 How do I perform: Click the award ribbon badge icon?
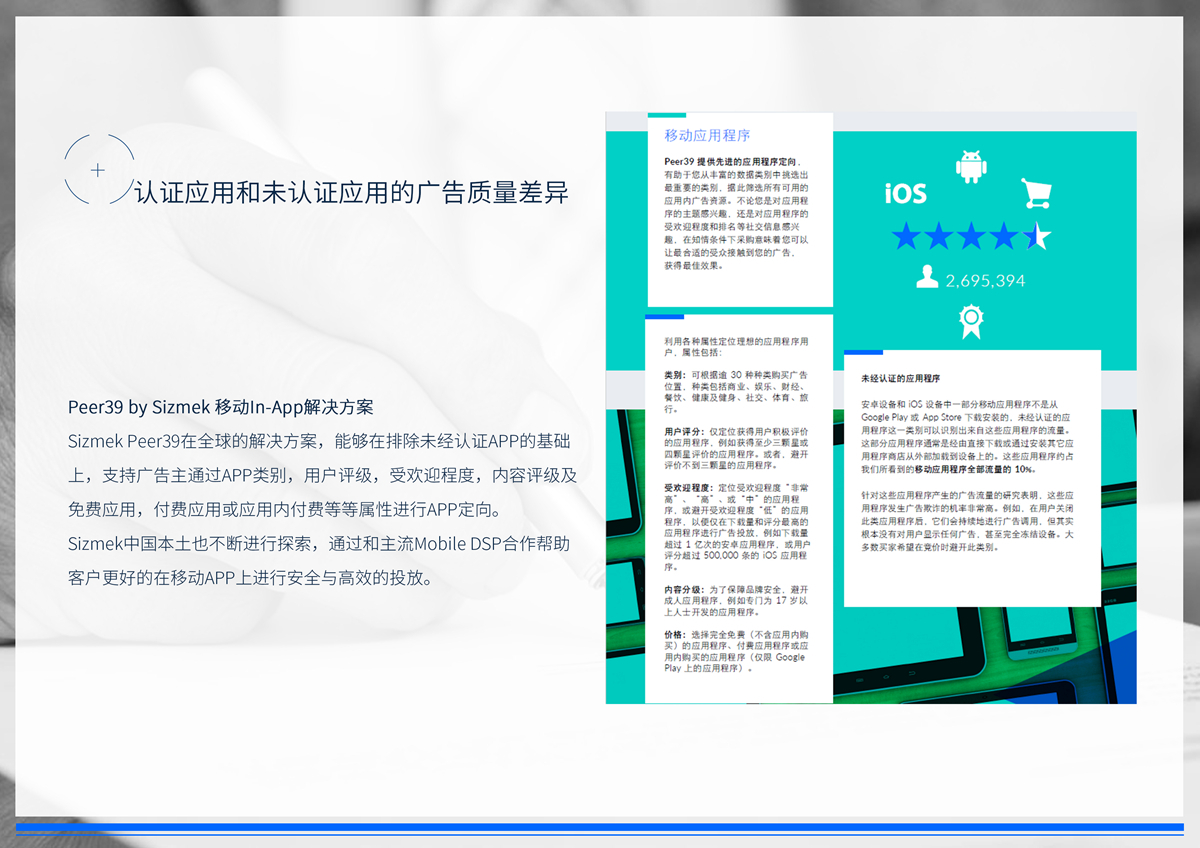[969, 322]
